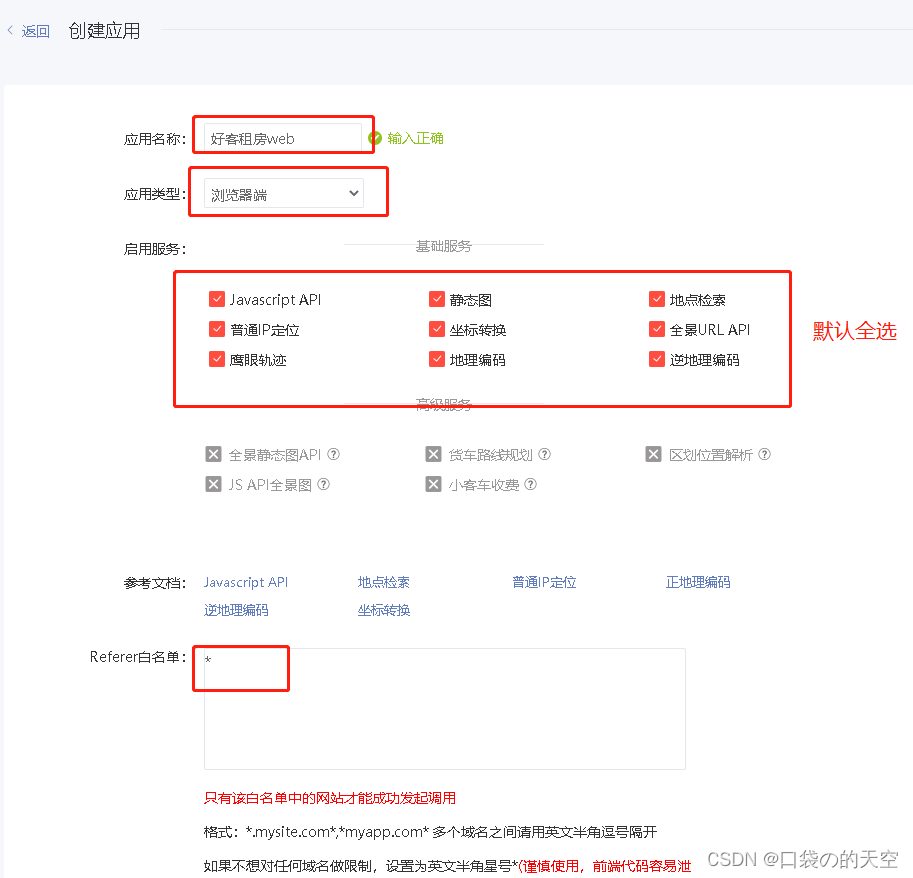Viewport: 913px width, 878px height.
Task: Uncheck the 逆地理编码 checkbox
Action: click(x=657, y=359)
